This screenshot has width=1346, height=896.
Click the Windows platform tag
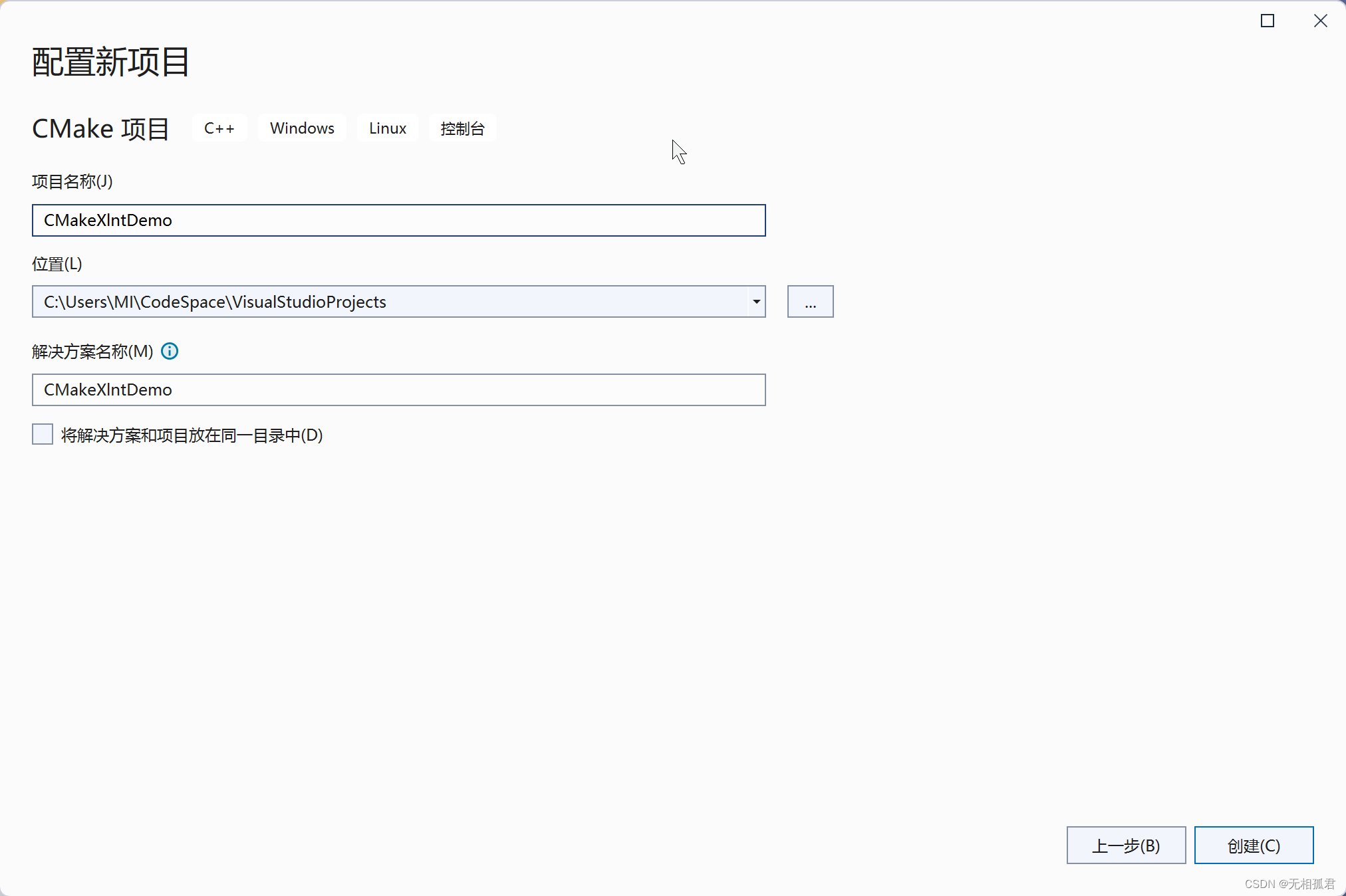(302, 128)
